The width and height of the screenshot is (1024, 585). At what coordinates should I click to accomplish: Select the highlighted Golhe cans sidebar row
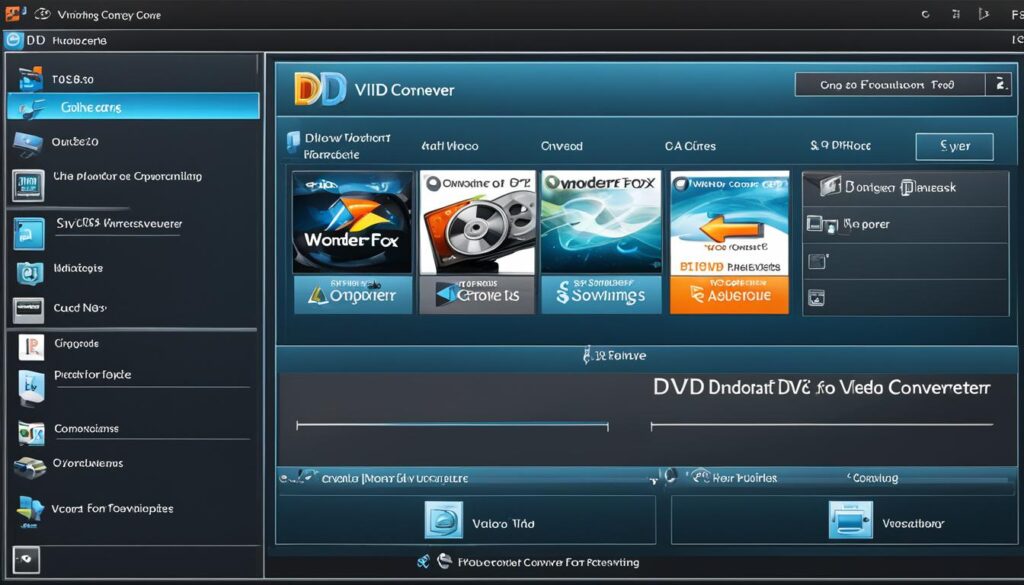[133, 106]
